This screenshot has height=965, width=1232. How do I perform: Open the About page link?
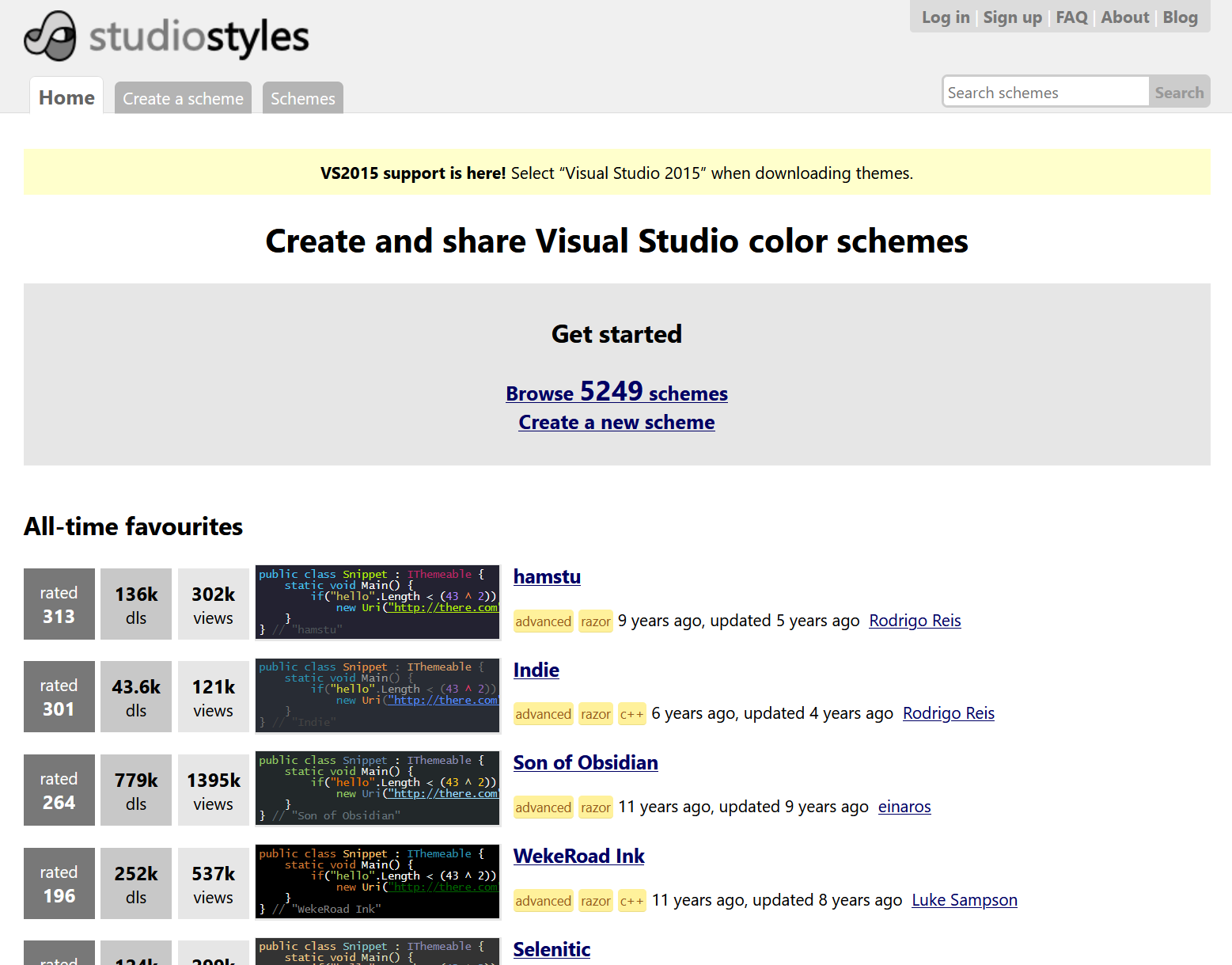pos(1124,17)
